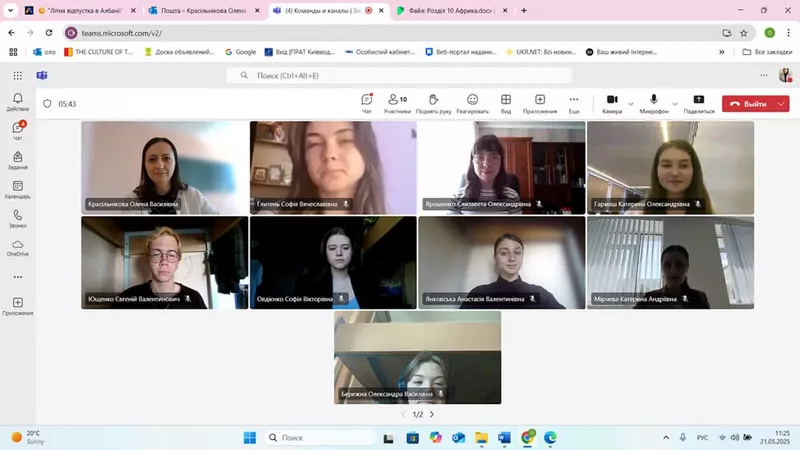Show more apps ellipsis in sidebar
The height and width of the screenshot is (450, 800).
coord(17,277)
